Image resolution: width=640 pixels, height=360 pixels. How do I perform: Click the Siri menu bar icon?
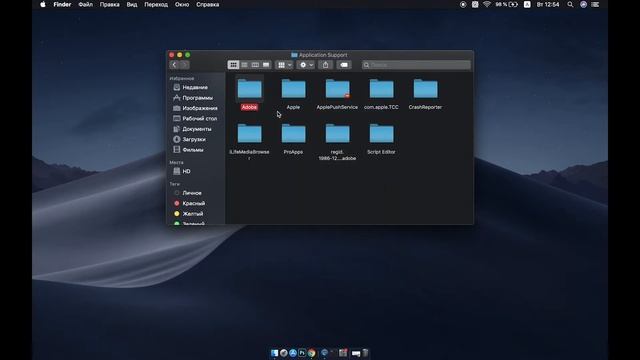(x=583, y=4)
